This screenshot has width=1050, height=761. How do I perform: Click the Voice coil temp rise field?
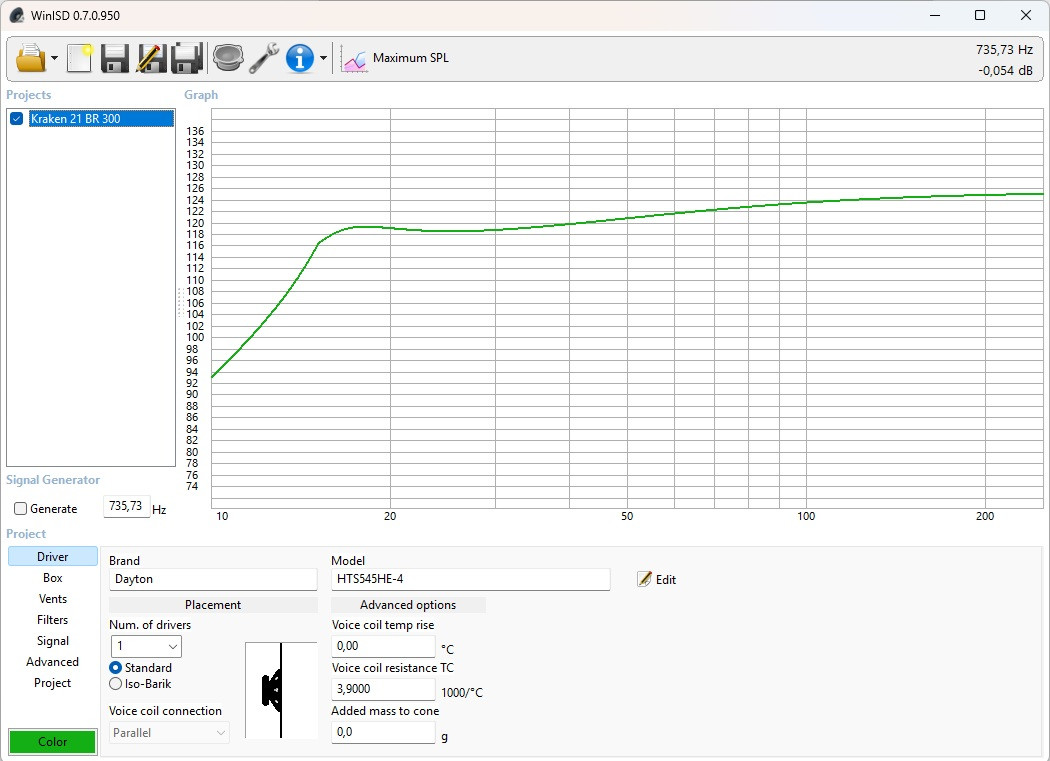coord(383,646)
